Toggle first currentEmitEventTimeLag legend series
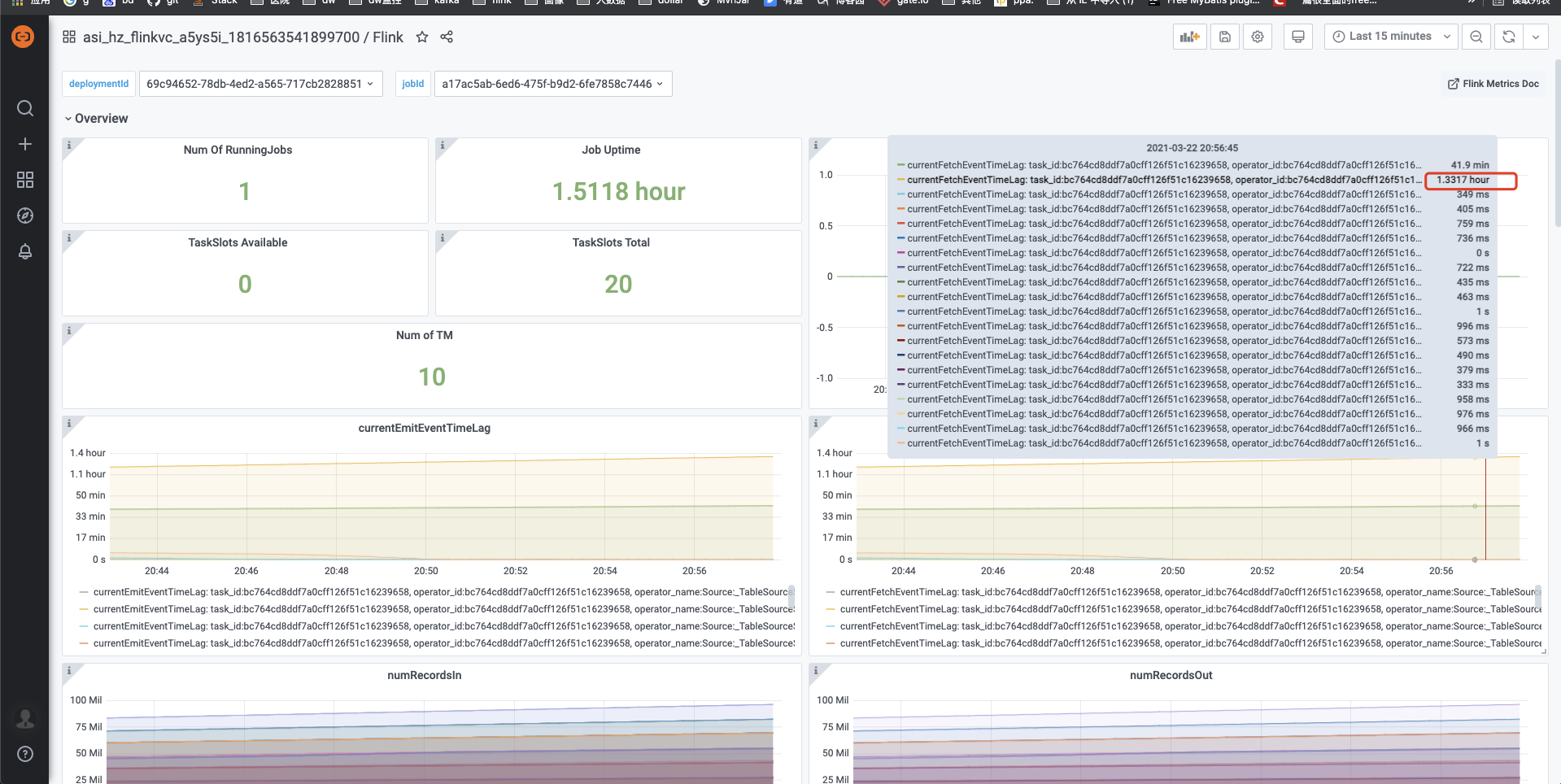1561x784 pixels. pos(443,592)
